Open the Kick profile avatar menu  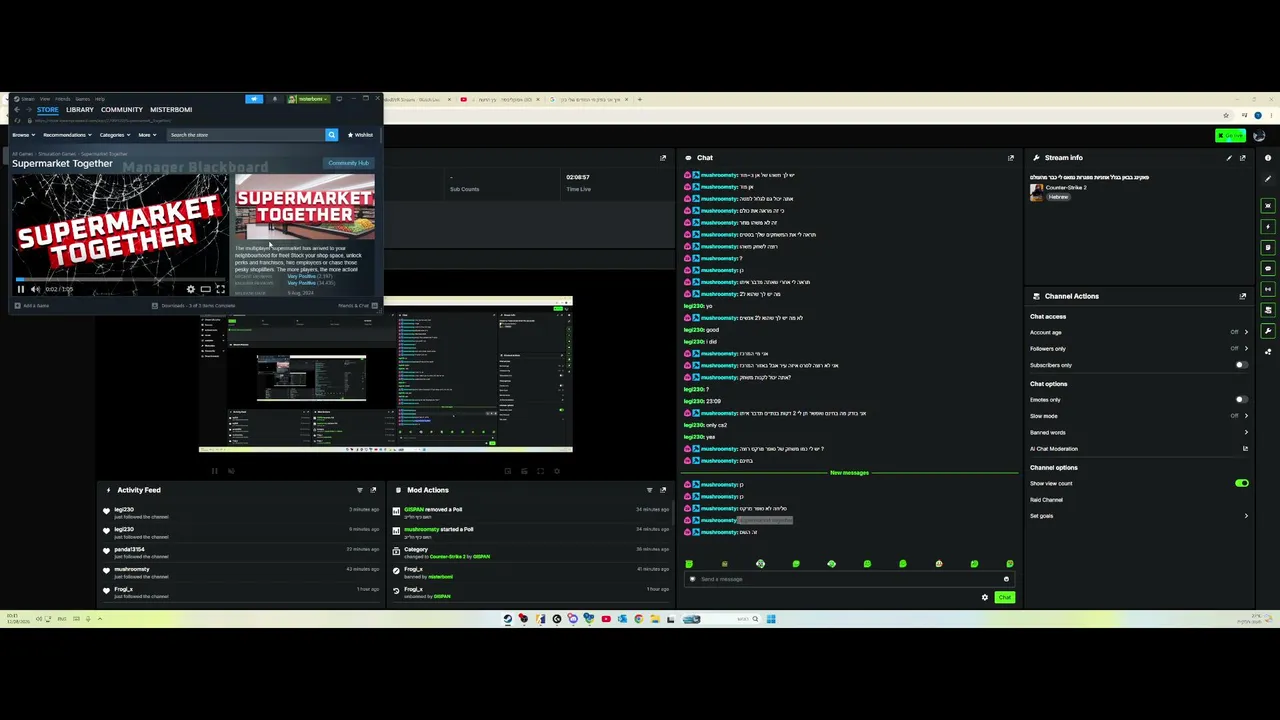(x=1259, y=136)
